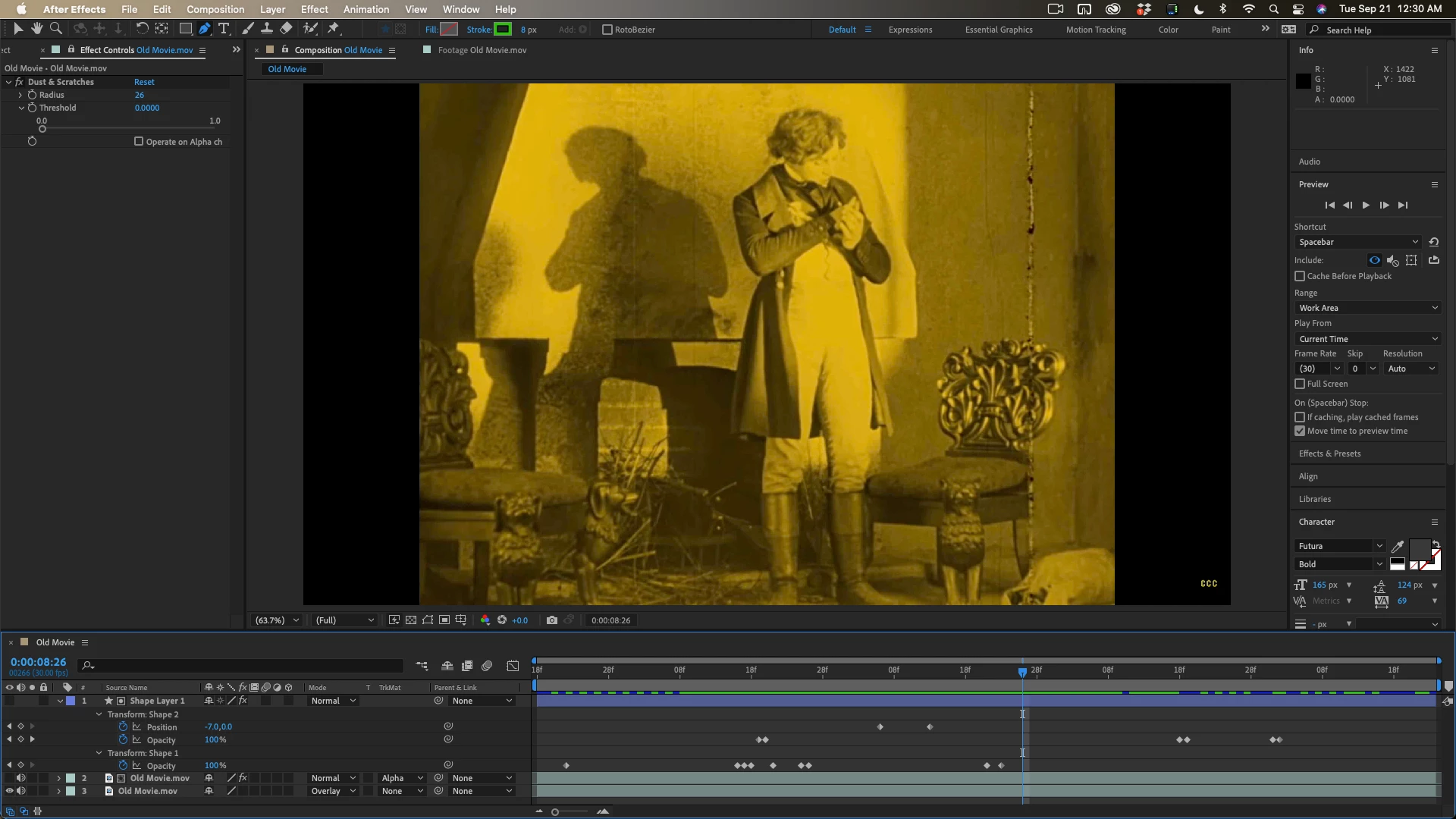Select the Zoom tool in toolbar
Viewport: 1456px width, 819px height.
click(55, 29)
